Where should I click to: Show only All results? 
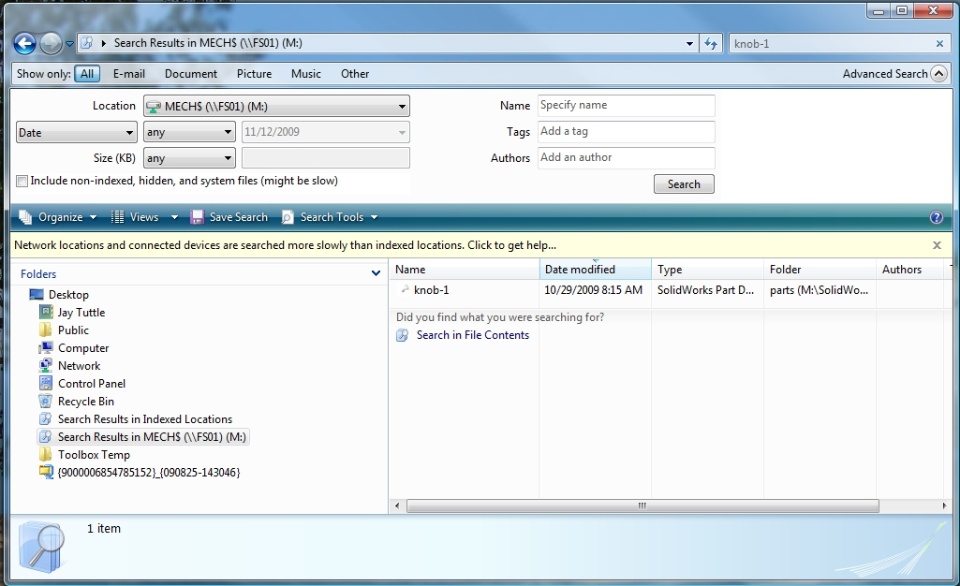(x=87, y=73)
